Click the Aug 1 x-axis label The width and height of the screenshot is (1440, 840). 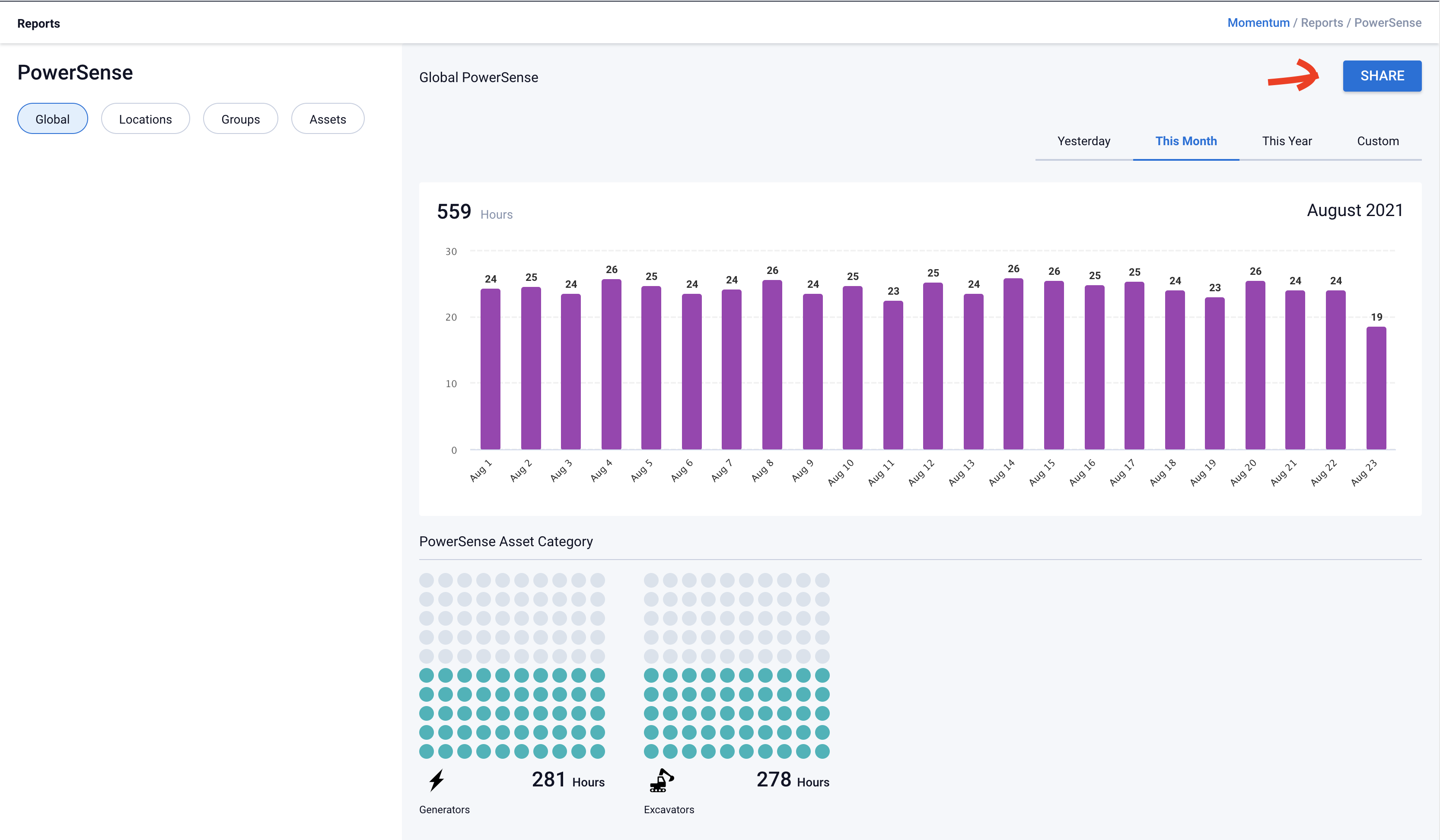point(481,471)
